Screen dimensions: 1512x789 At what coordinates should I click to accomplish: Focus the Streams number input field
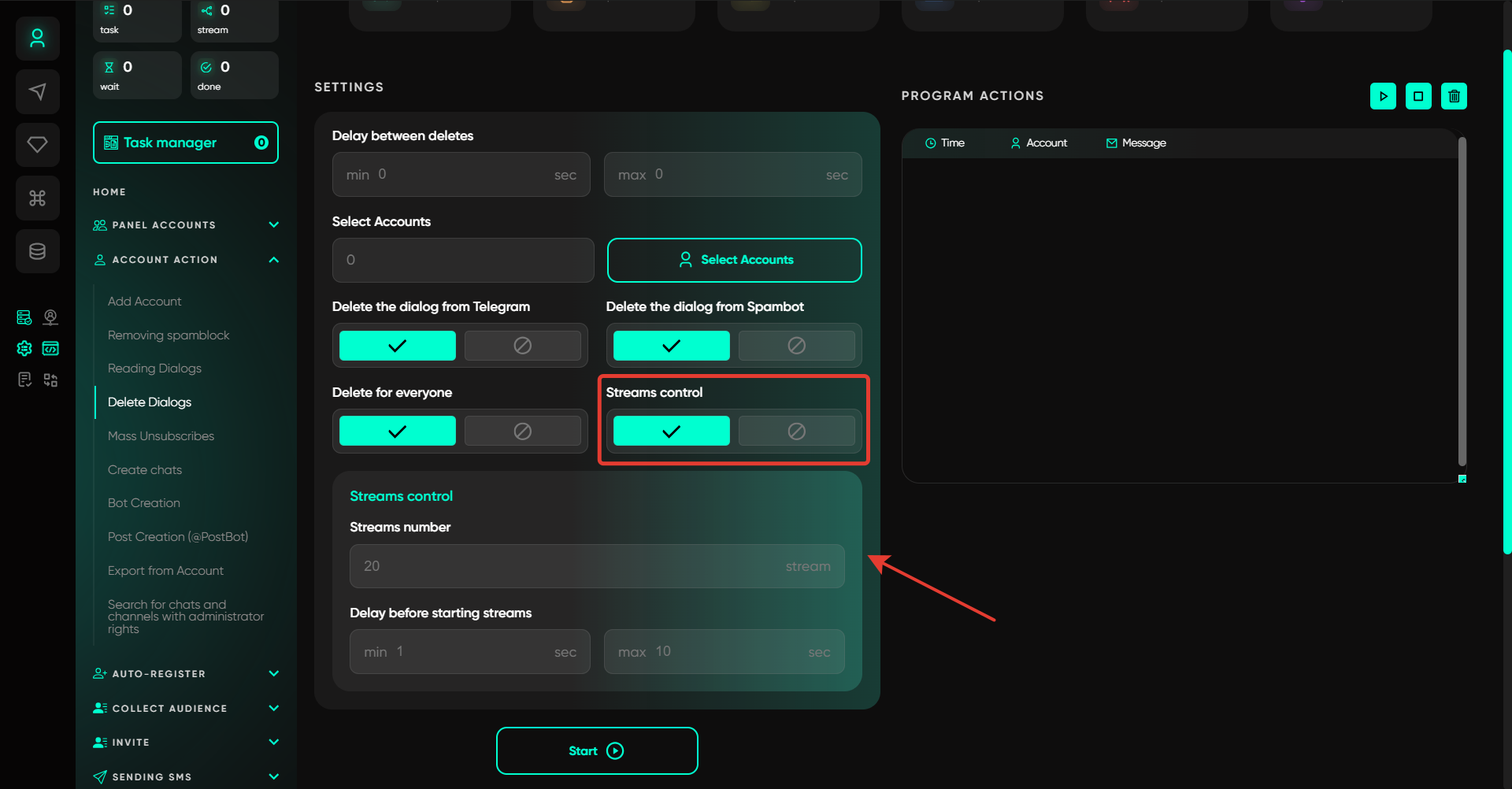tap(596, 566)
